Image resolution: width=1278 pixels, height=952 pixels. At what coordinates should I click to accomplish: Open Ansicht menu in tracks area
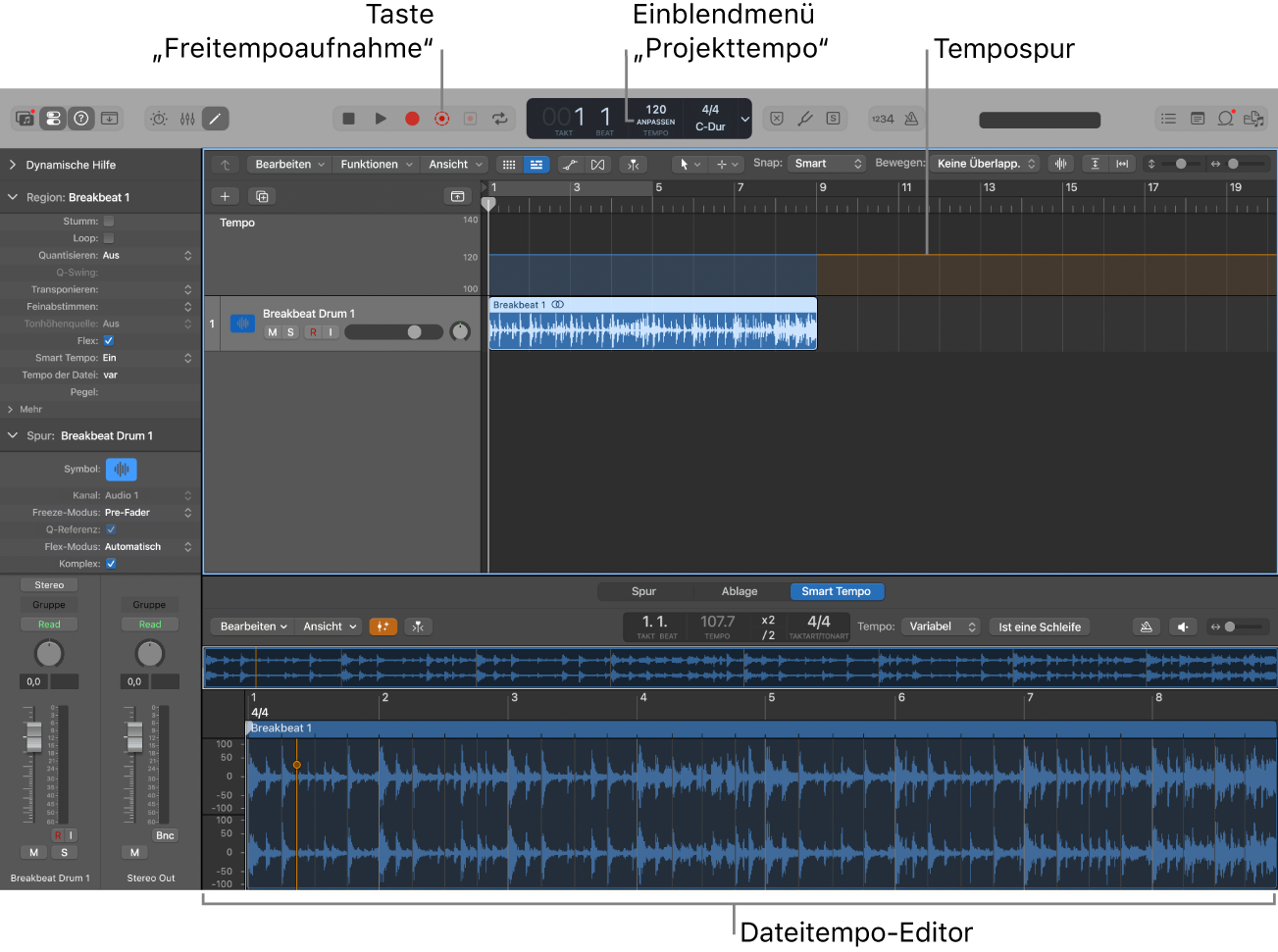tap(455, 165)
